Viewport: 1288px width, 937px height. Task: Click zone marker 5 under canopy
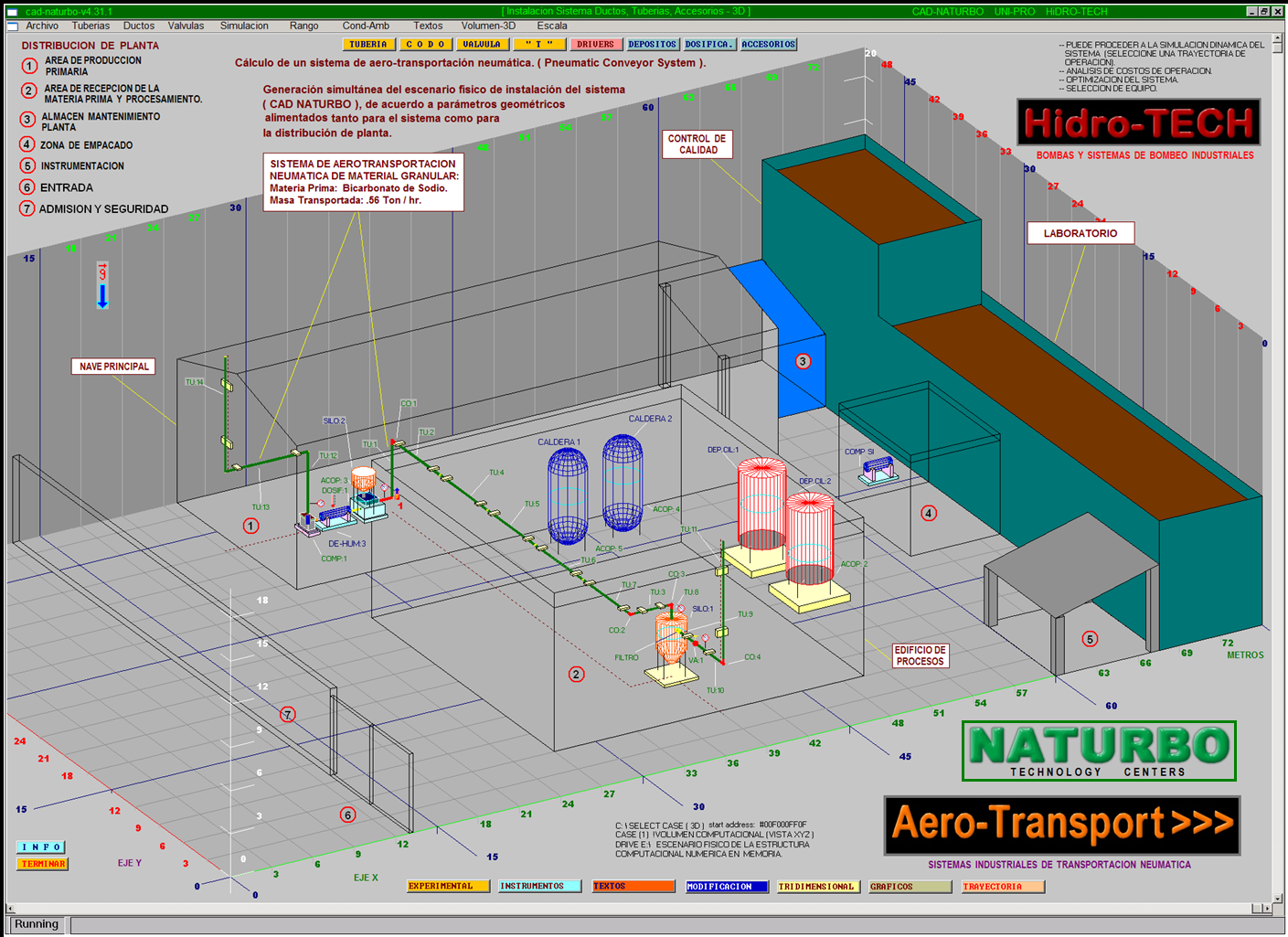point(1090,639)
